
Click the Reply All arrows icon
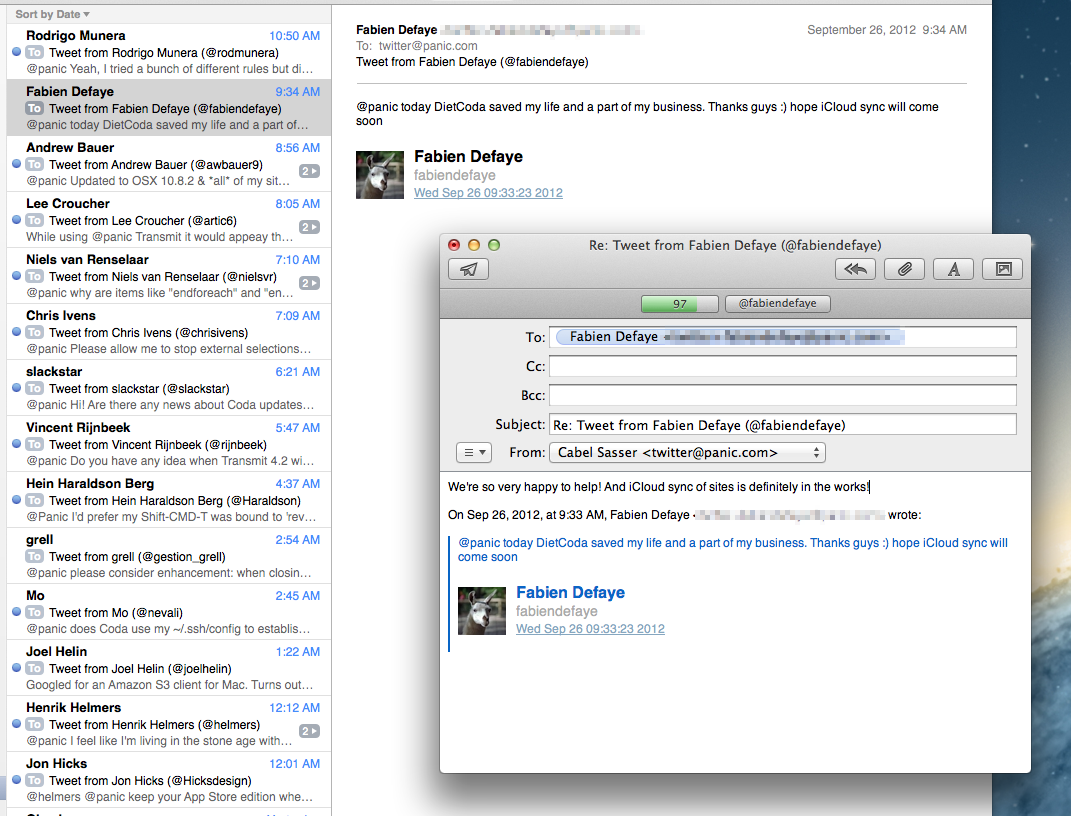pyautogui.click(x=855, y=269)
